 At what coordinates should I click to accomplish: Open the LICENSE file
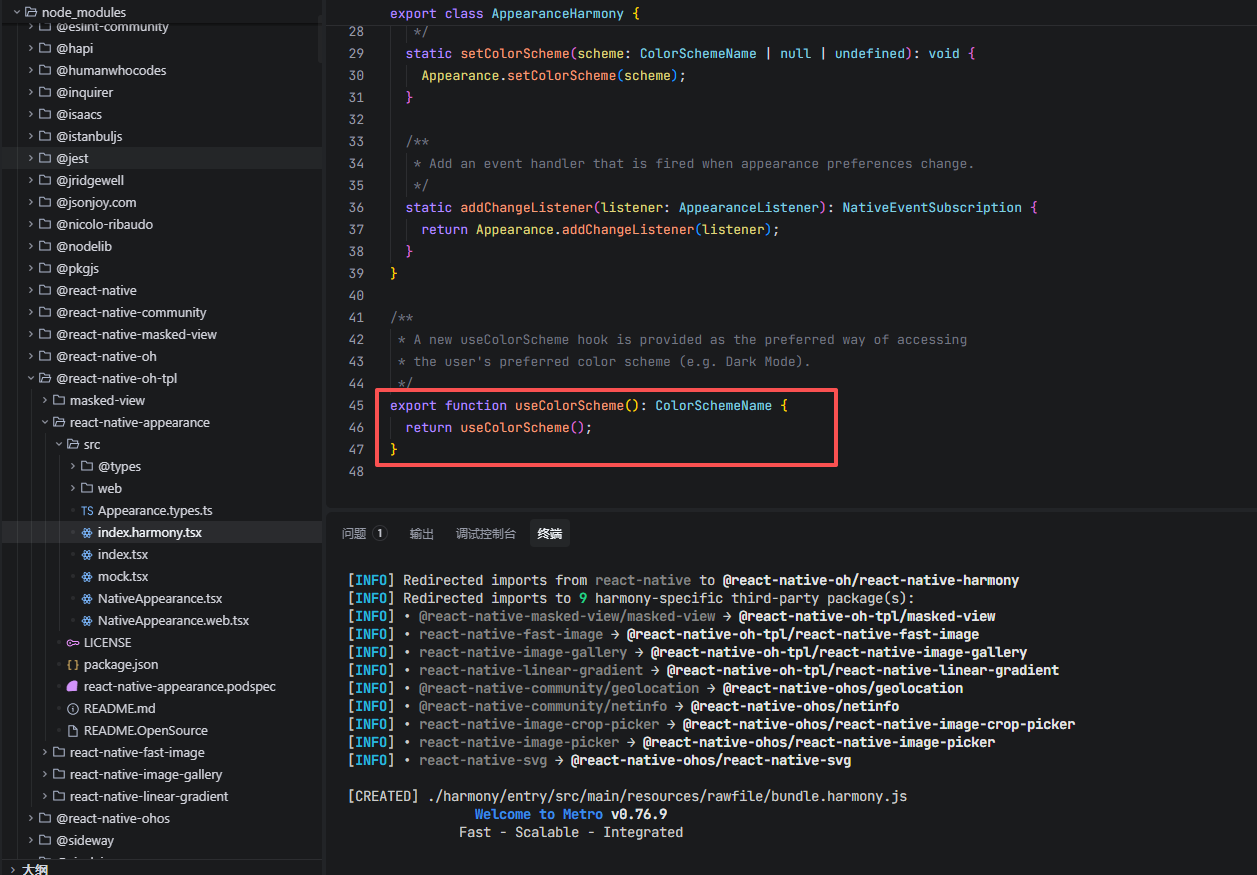click(107, 642)
